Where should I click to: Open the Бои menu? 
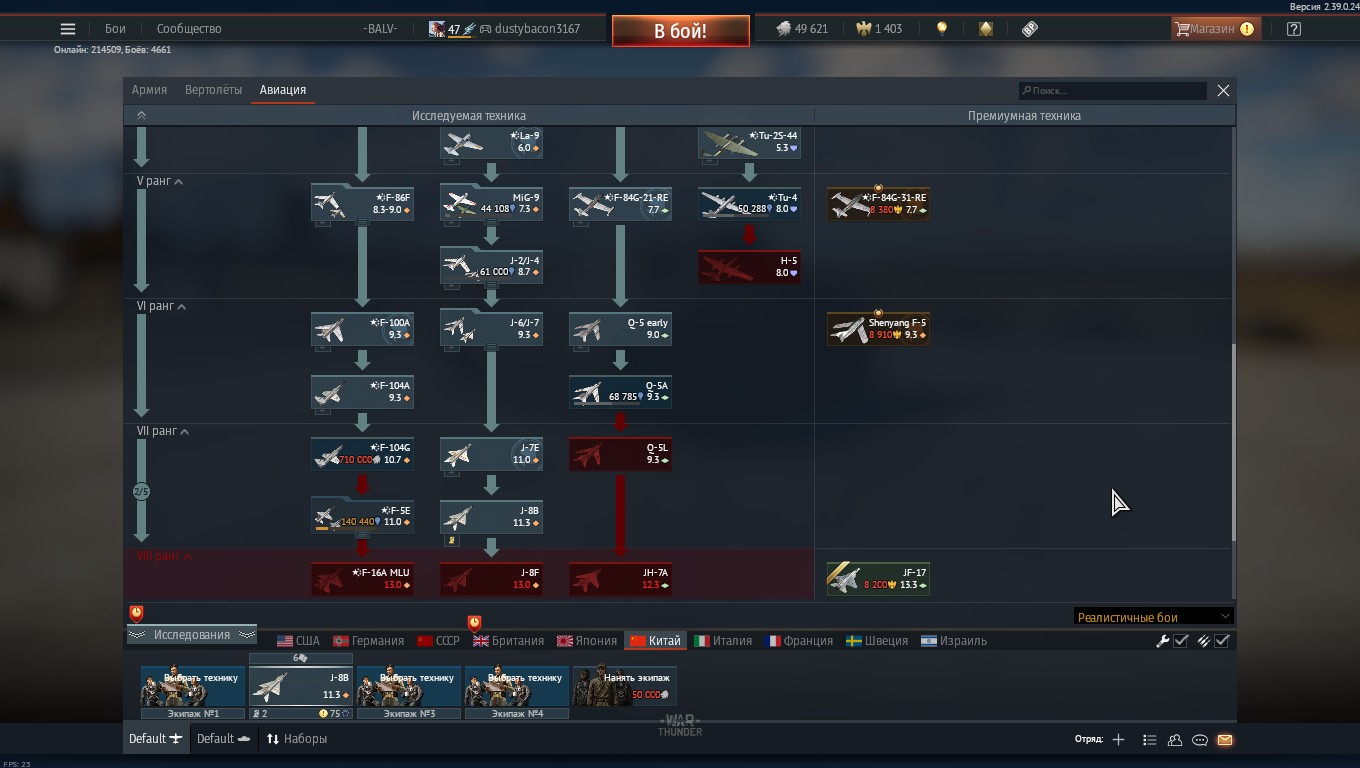click(x=115, y=29)
